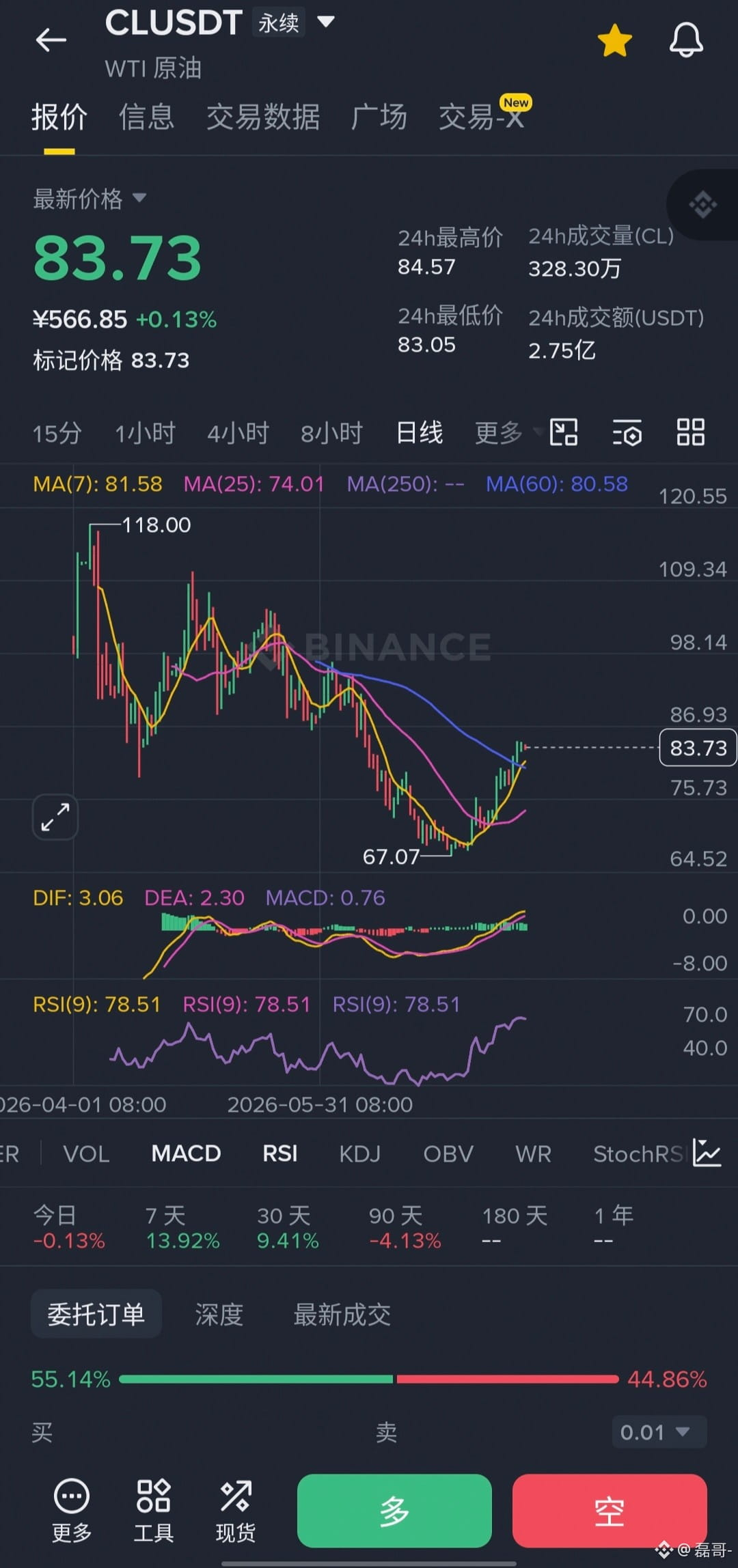
Task: Switch to 现货 trading
Action: tap(236, 1511)
